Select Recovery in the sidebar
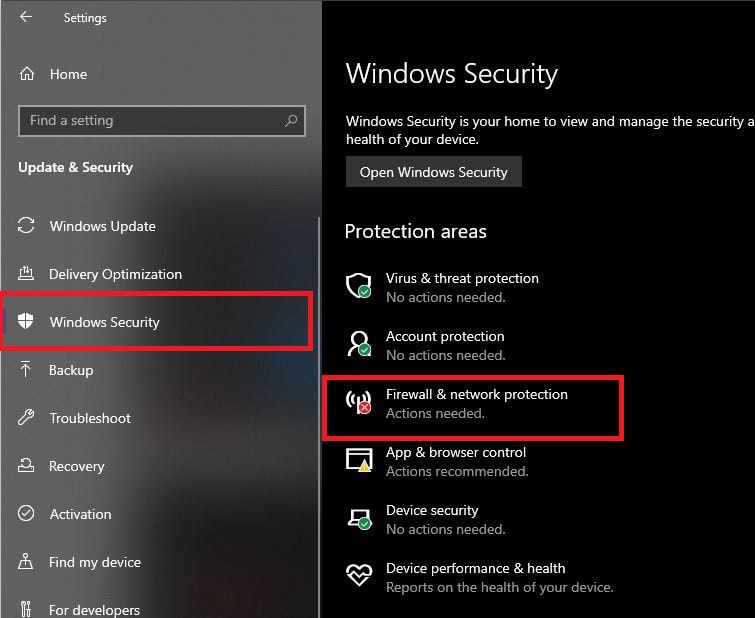This screenshot has height=618, width=755. [76, 466]
